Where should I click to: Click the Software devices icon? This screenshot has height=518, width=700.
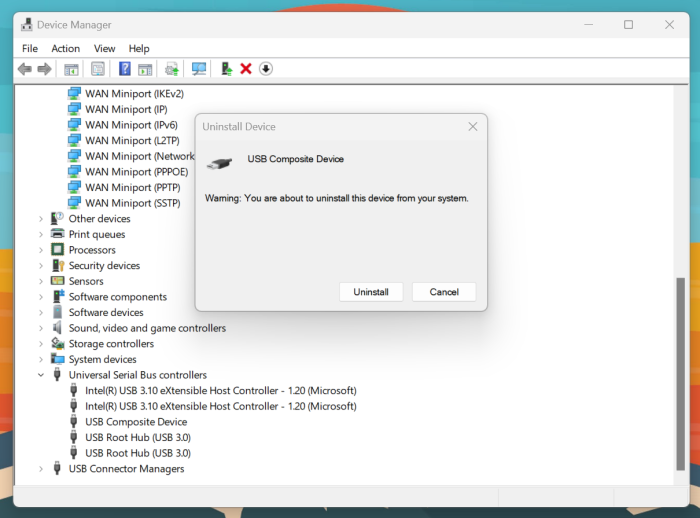[57, 312]
